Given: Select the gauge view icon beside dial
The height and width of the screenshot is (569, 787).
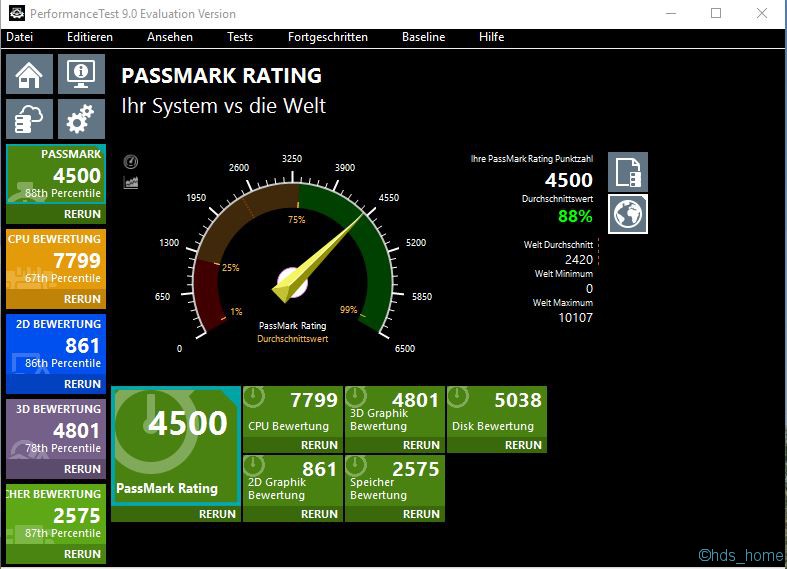Looking at the screenshot, I should (130, 162).
